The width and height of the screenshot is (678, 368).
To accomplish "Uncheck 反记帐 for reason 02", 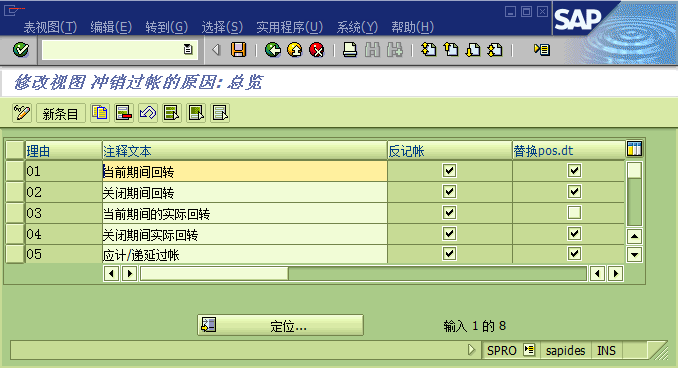I will pyautogui.click(x=449, y=192).
